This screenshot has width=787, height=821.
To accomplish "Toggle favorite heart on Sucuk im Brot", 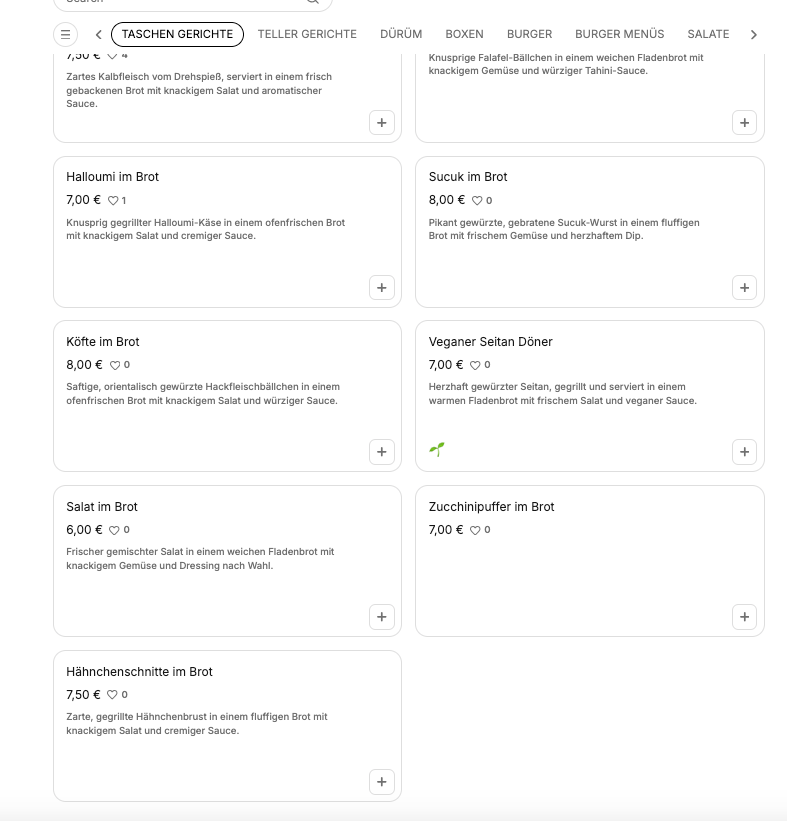I will point(477,201).
